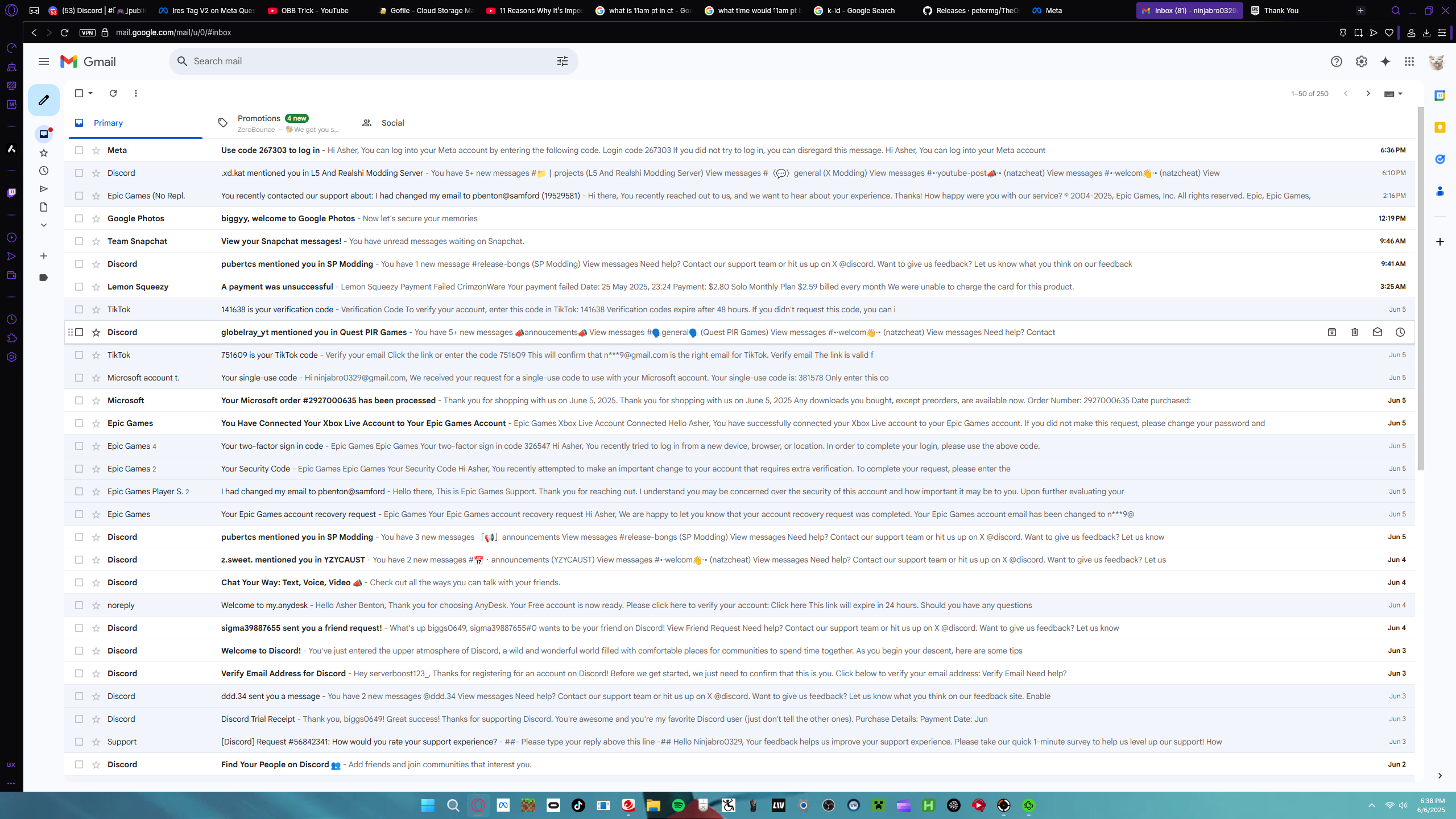The image size is (1456, 819).
Task: Select the Lemon Squeezy email checkbox
Action: tap(79, 287)
